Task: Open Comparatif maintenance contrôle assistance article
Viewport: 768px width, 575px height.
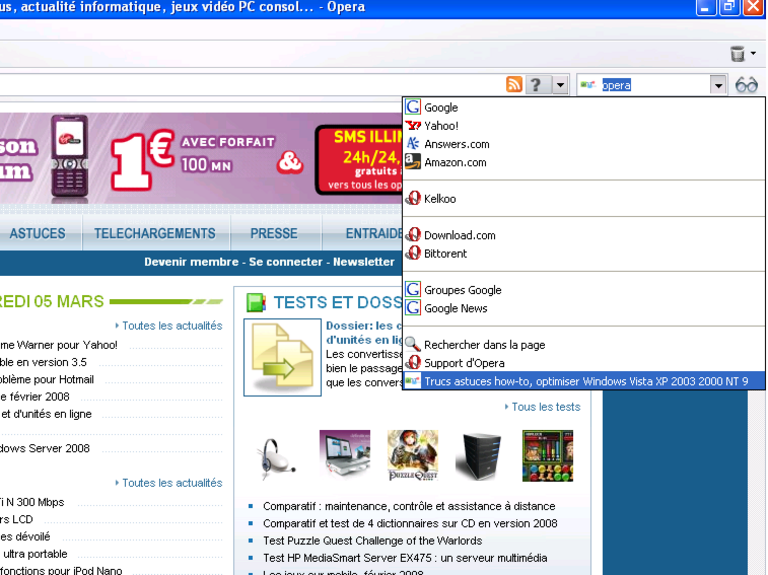Action: tap(409, 506)
